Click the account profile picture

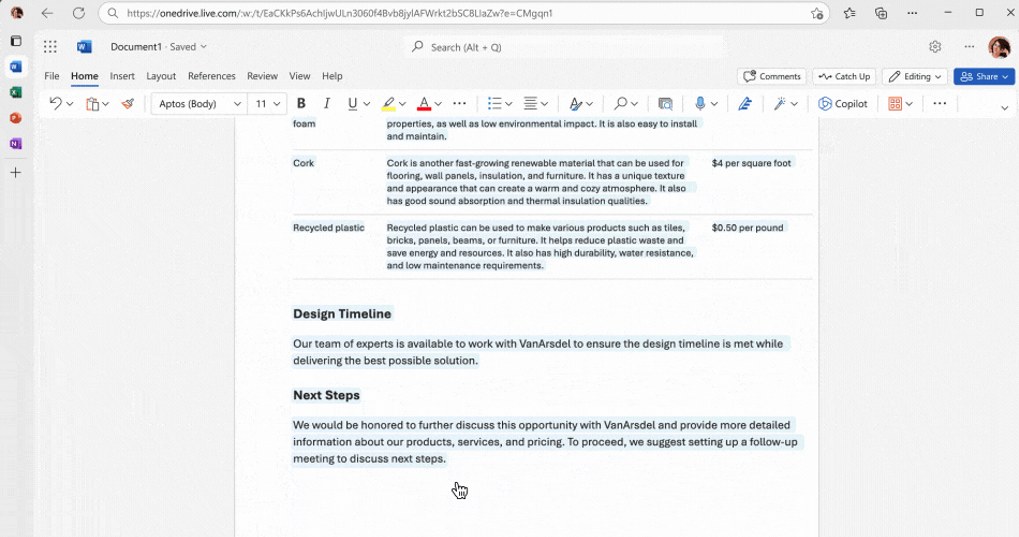[1000, 47]
